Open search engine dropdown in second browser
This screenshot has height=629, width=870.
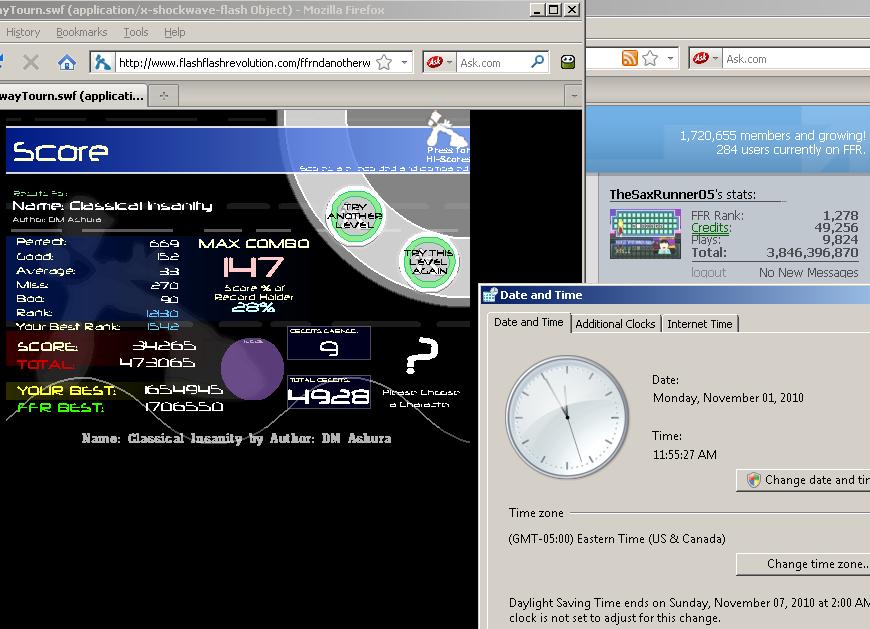point(716,58)
